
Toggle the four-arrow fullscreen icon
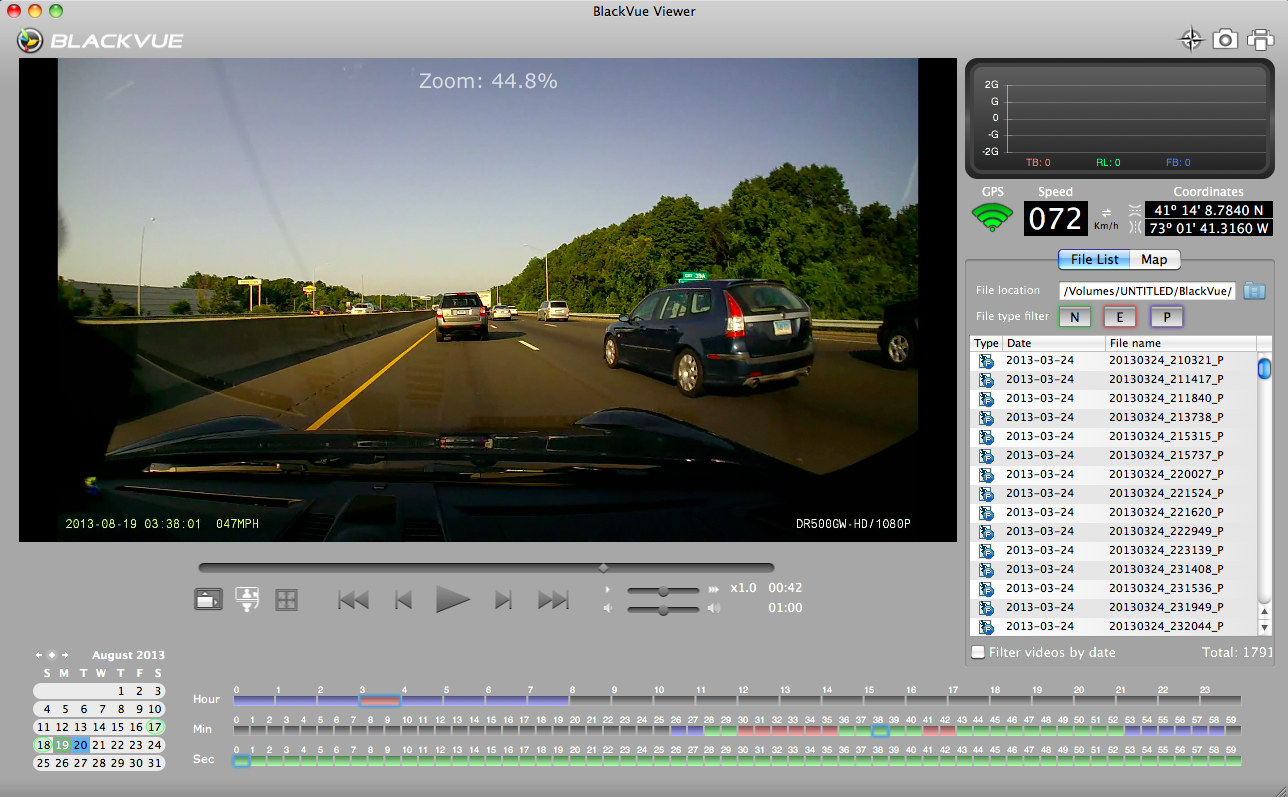[x=287, y=599]
